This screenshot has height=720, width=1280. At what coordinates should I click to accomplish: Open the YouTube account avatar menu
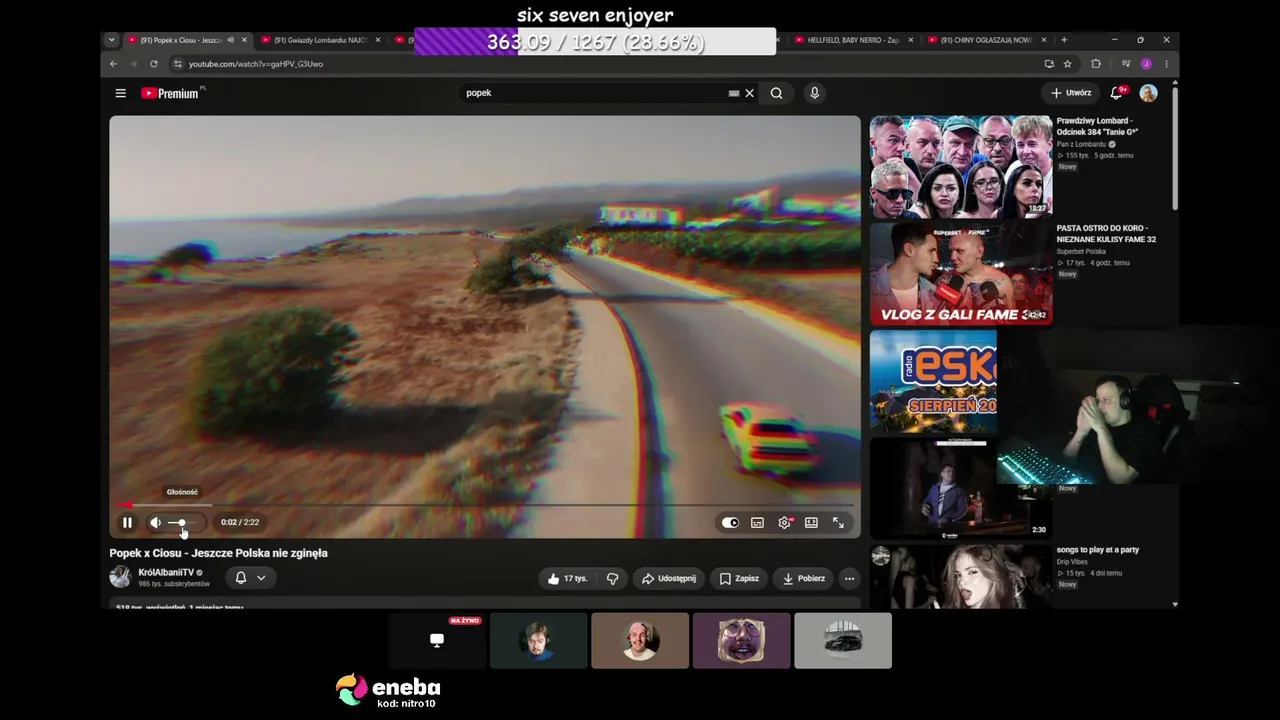click(1148, 93)
